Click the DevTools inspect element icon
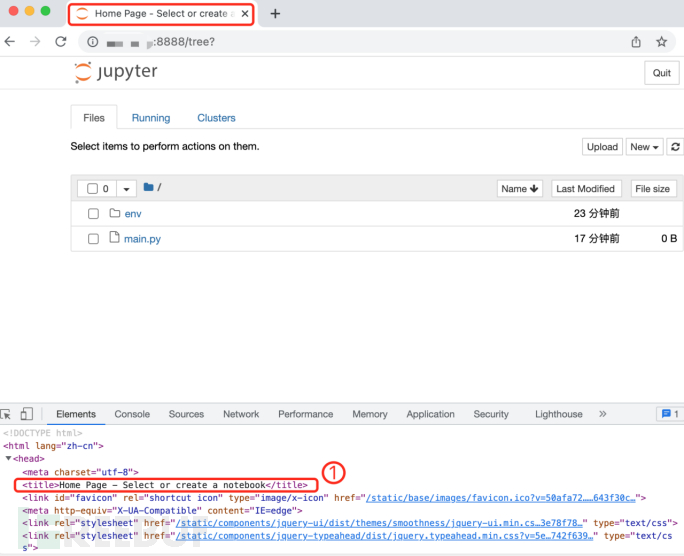The height and width of the screenshot is (556, 684). (x=6, y=414)
